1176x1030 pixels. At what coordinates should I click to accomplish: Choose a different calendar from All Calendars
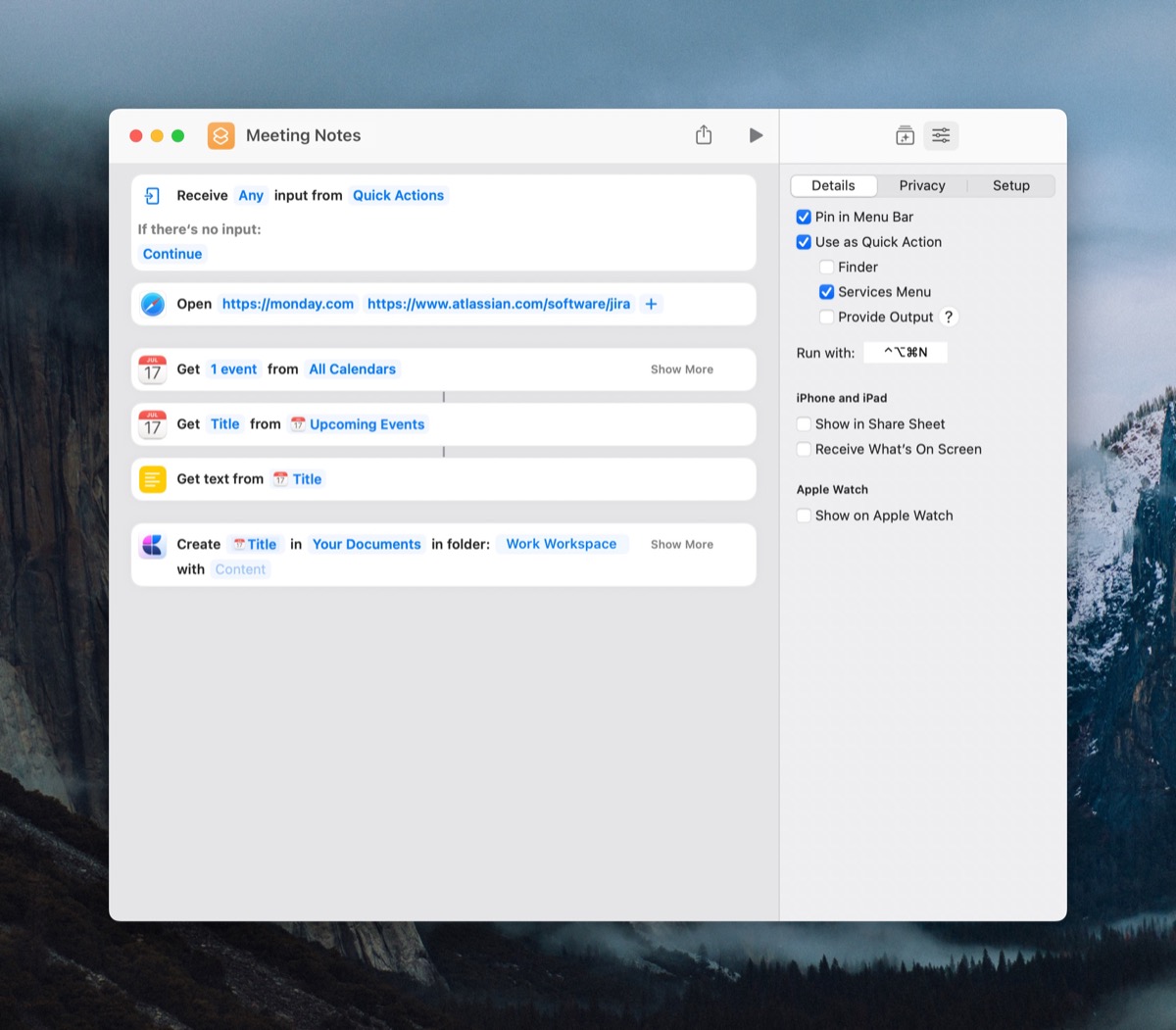coord(353,369)
